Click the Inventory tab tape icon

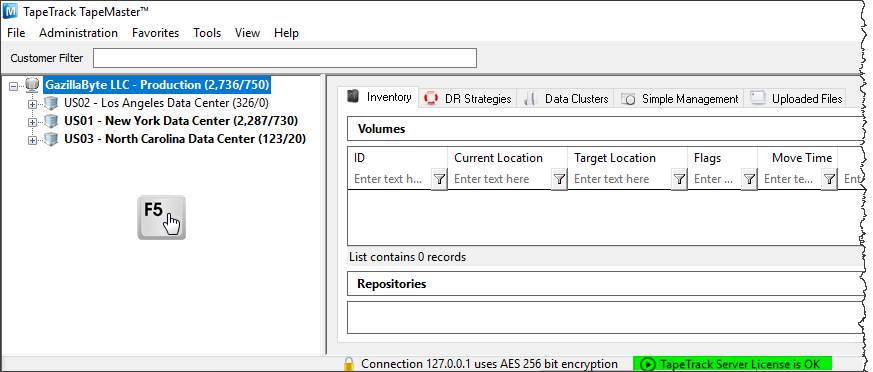coord(353,97)
